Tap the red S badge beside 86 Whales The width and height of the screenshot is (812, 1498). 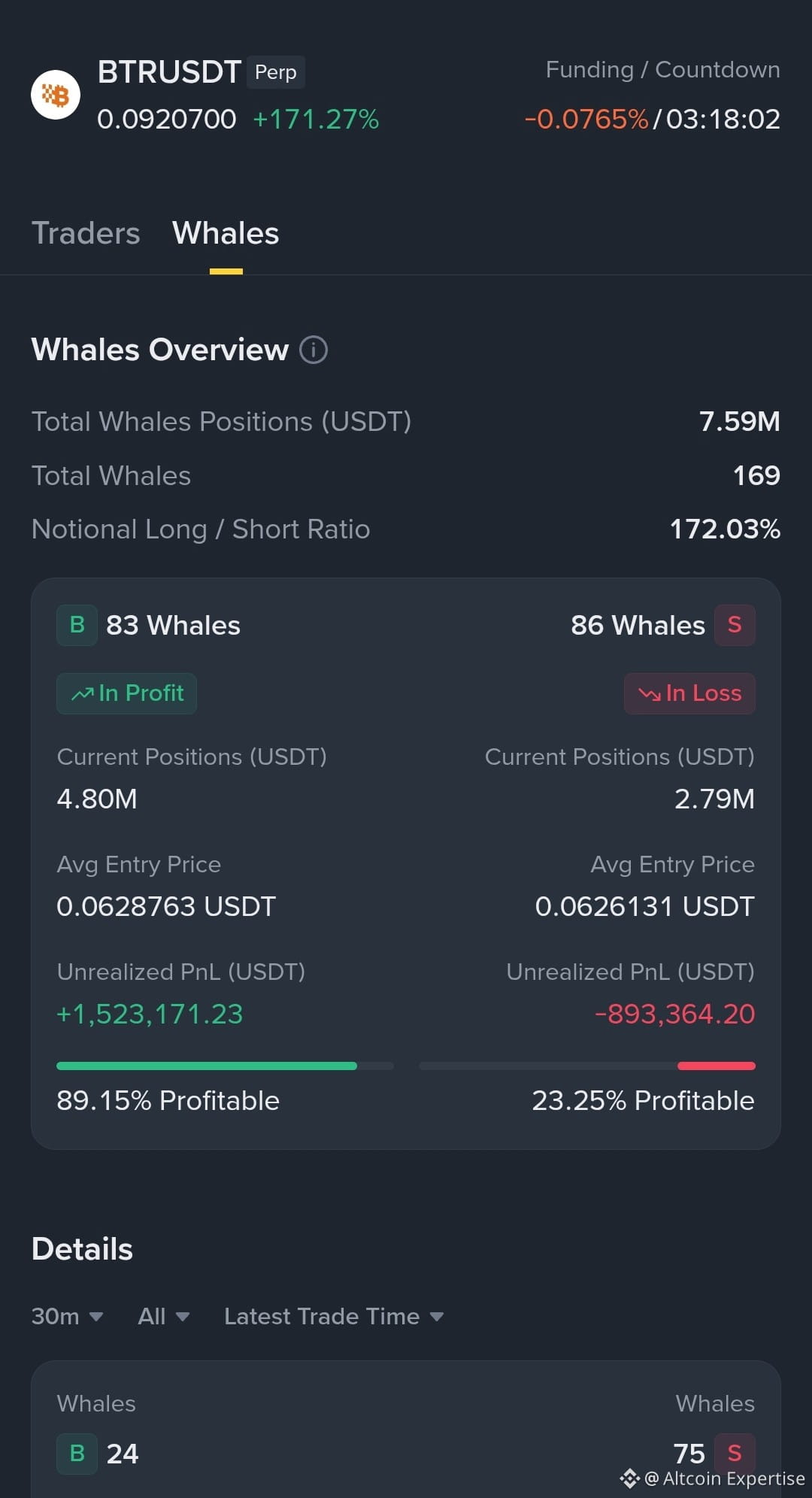pos(735,625)
